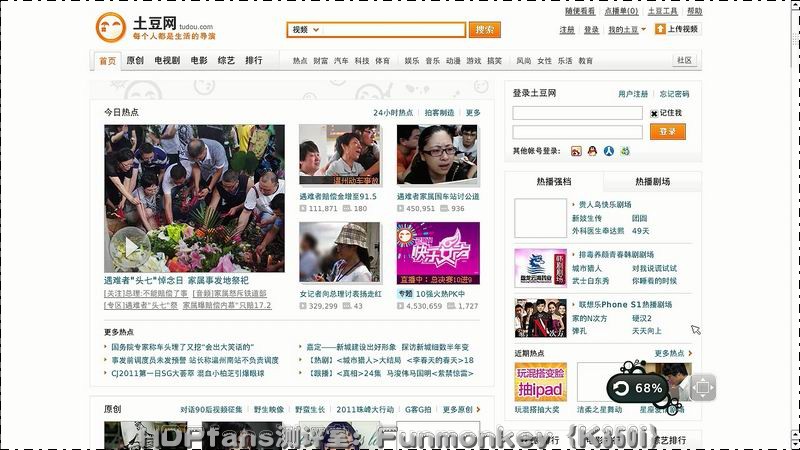Open the 24小时热点 link

[x=393, y=113]
